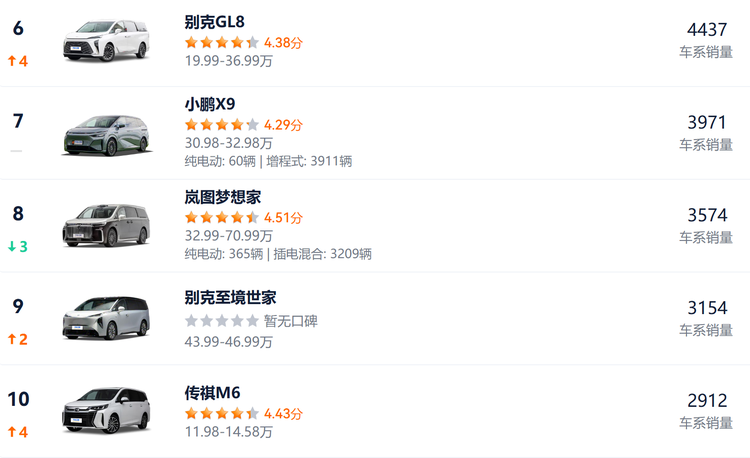The image size is (750, 458).
Task: Go to the 小鹏X9 model page
Action: [210, 104]
